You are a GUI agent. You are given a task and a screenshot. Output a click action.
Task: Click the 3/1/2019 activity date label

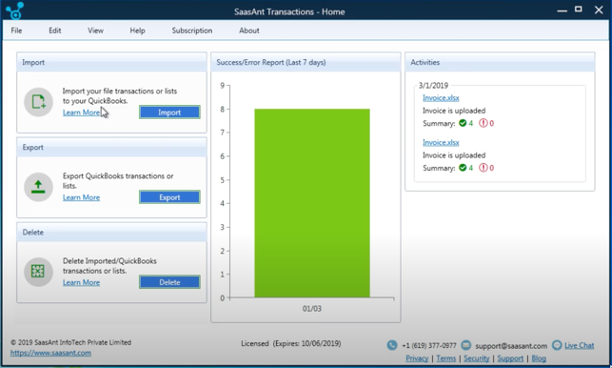pos(433,85)
